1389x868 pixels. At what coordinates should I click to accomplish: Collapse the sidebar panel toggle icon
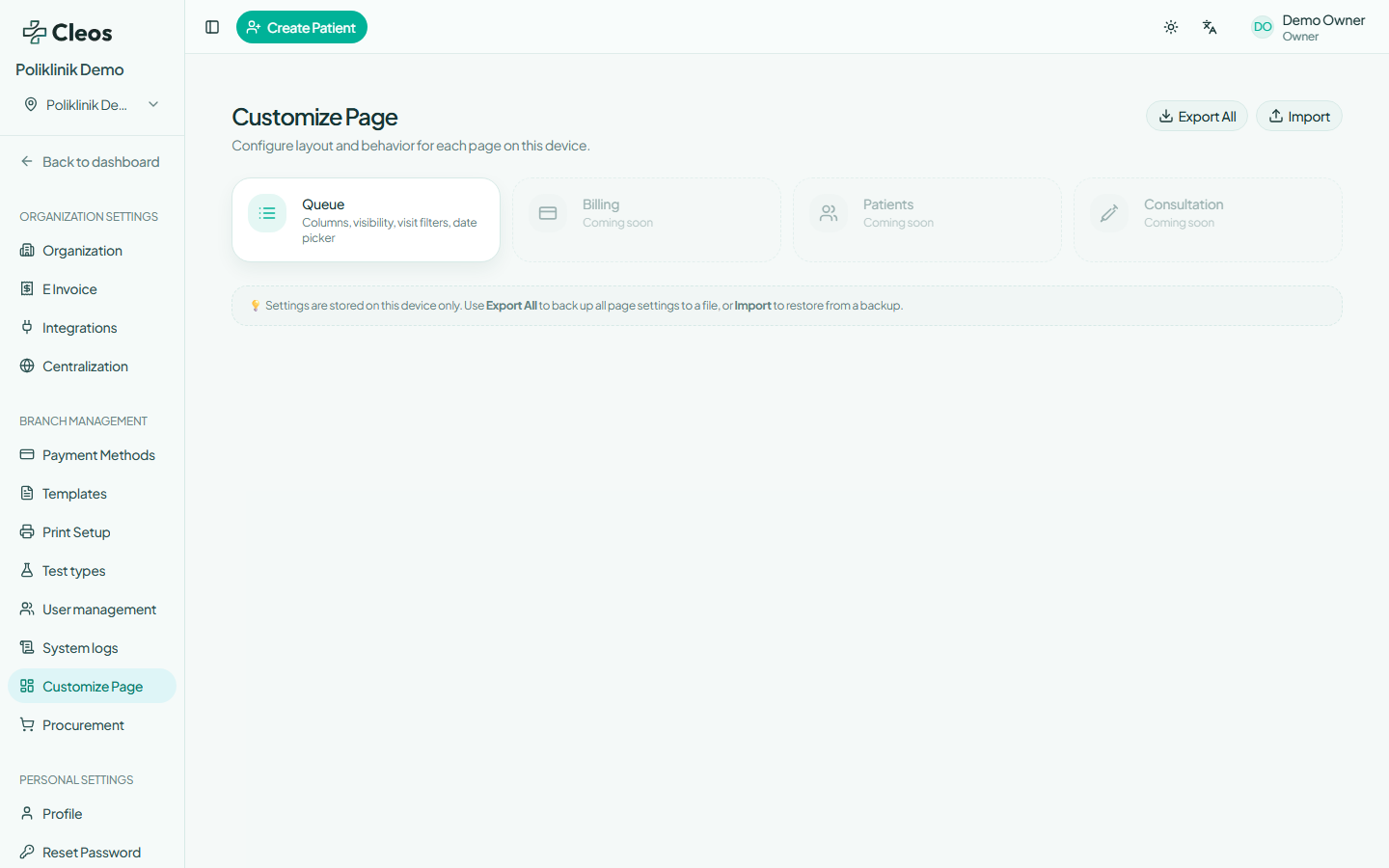pos(212,27)
